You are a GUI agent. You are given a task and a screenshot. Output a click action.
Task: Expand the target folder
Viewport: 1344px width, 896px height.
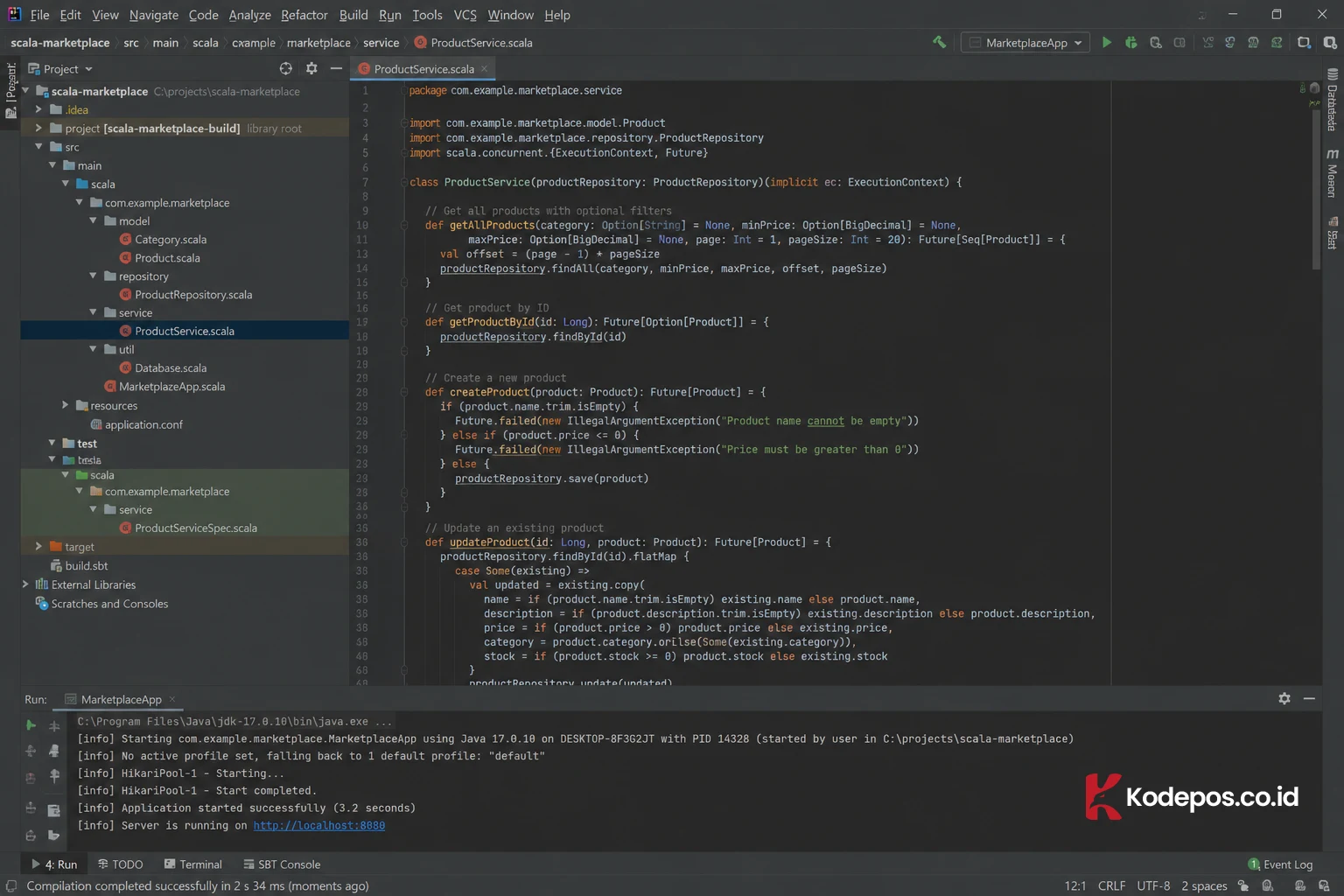(38, 546)
